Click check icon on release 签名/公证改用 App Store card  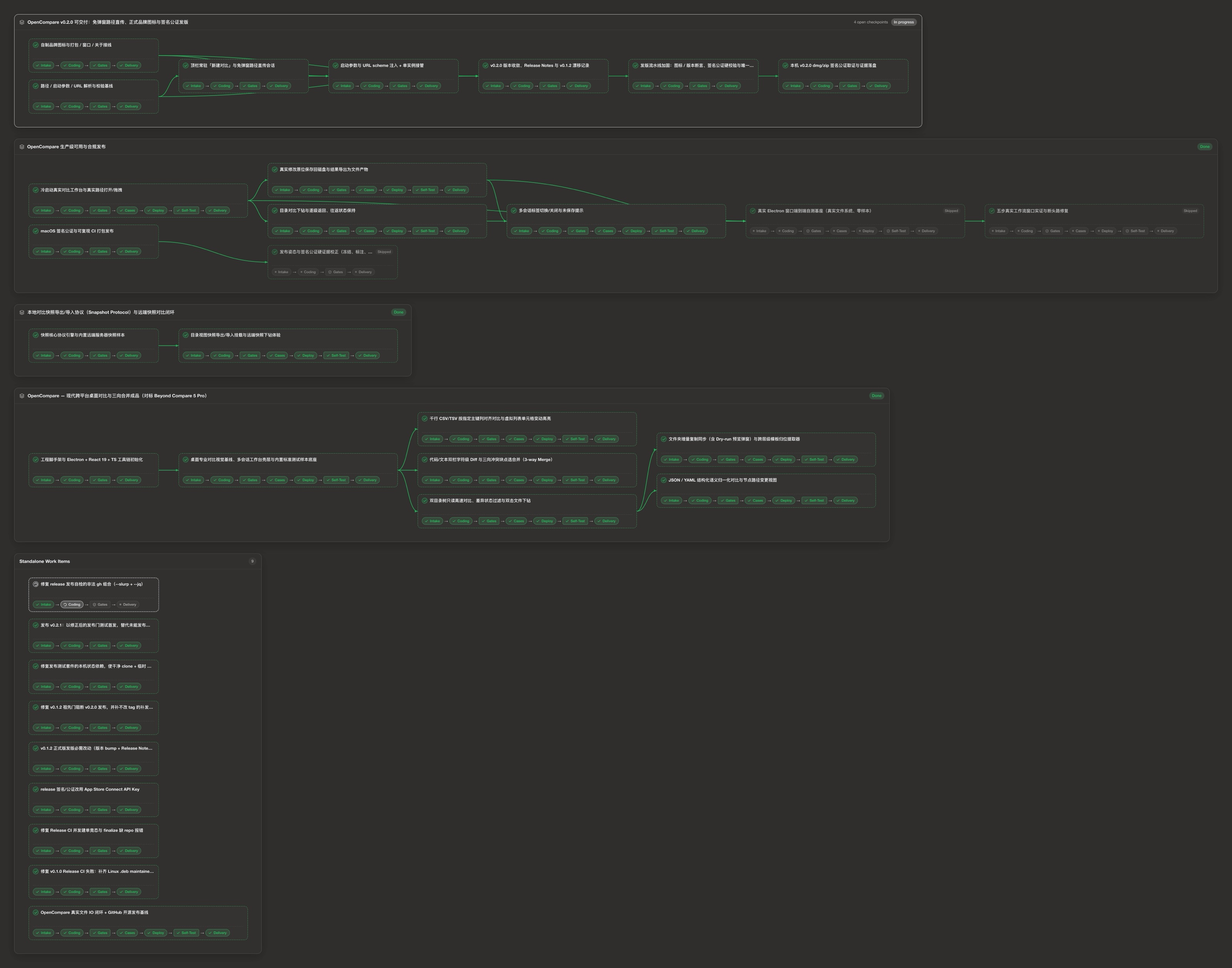point(36,790)
